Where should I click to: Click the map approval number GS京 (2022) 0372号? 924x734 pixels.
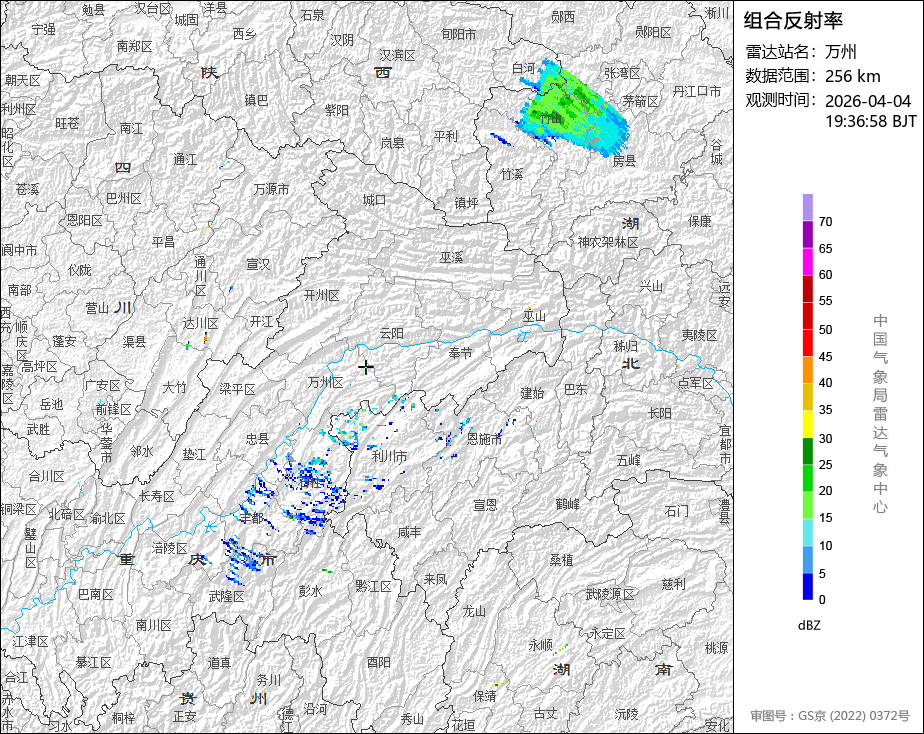pyautogui.click(x=854, y=716)
